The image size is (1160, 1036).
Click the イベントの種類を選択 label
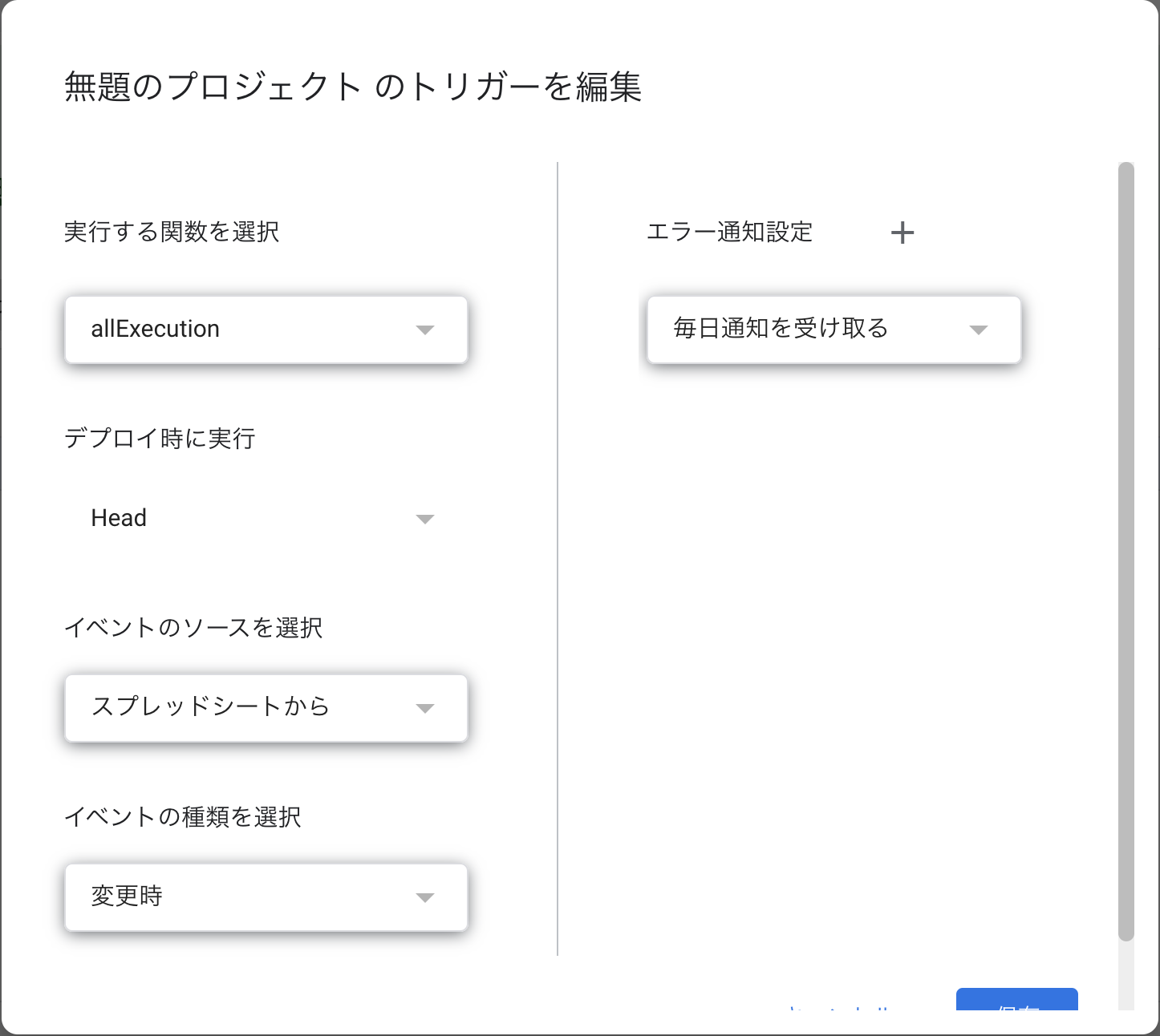(x=183, y=817)
